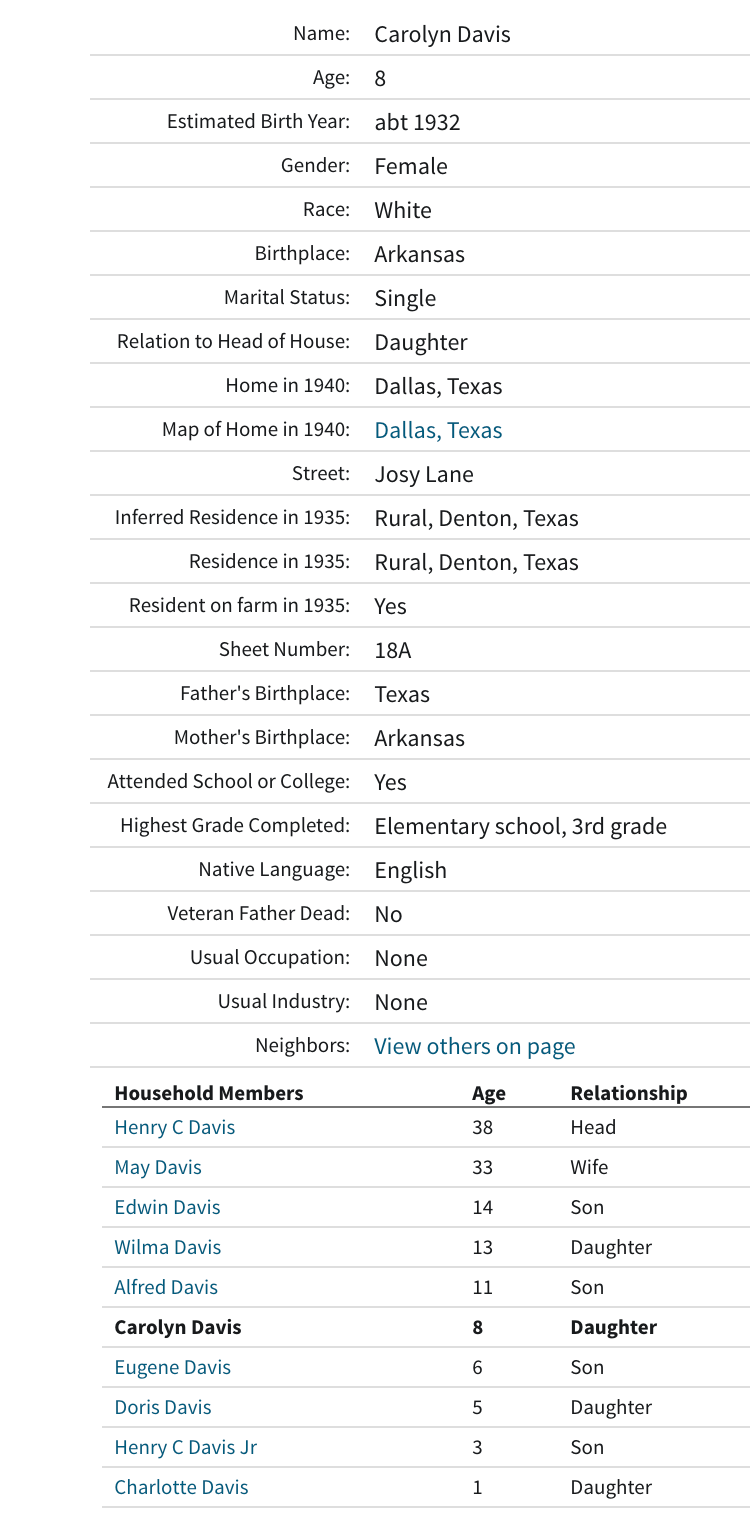Click View others on page link
Viewport: 750px width, 1514px height.
(x=475, y=1046)
